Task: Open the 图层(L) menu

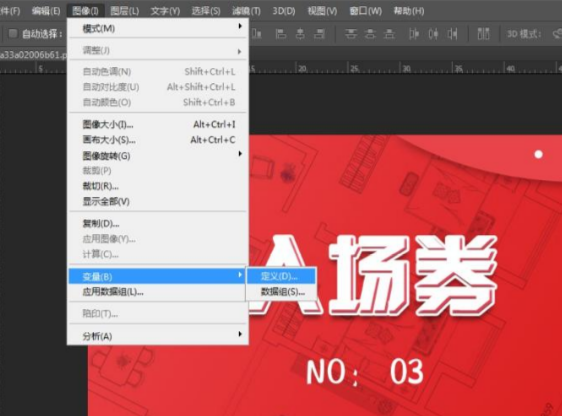Action: pyautogui.click(x=124, y=11)
